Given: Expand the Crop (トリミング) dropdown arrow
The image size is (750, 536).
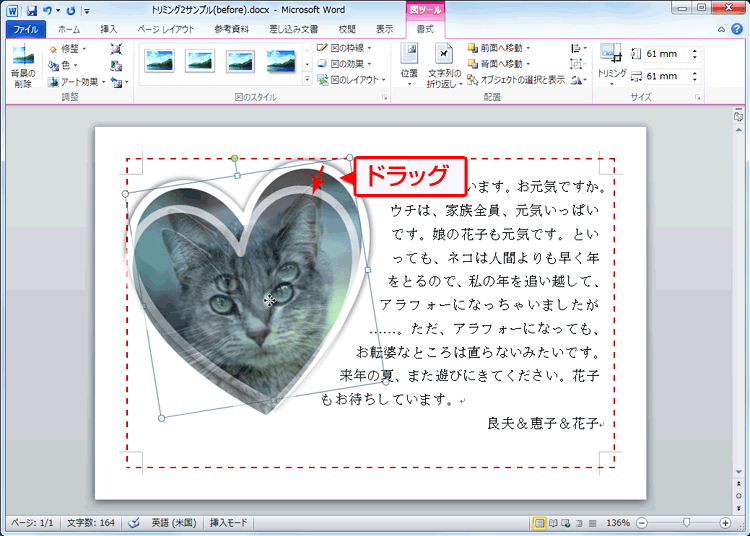Looking at the screenshot, I should [612, 84].
